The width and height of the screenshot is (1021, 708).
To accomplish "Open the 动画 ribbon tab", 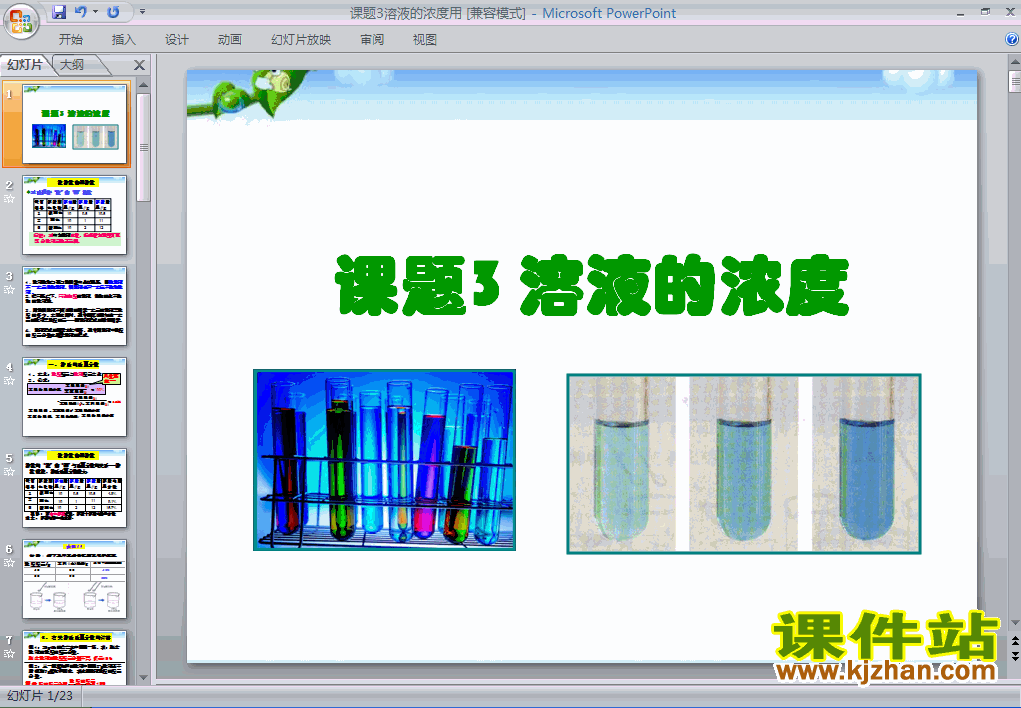I will tap(229, 40).
